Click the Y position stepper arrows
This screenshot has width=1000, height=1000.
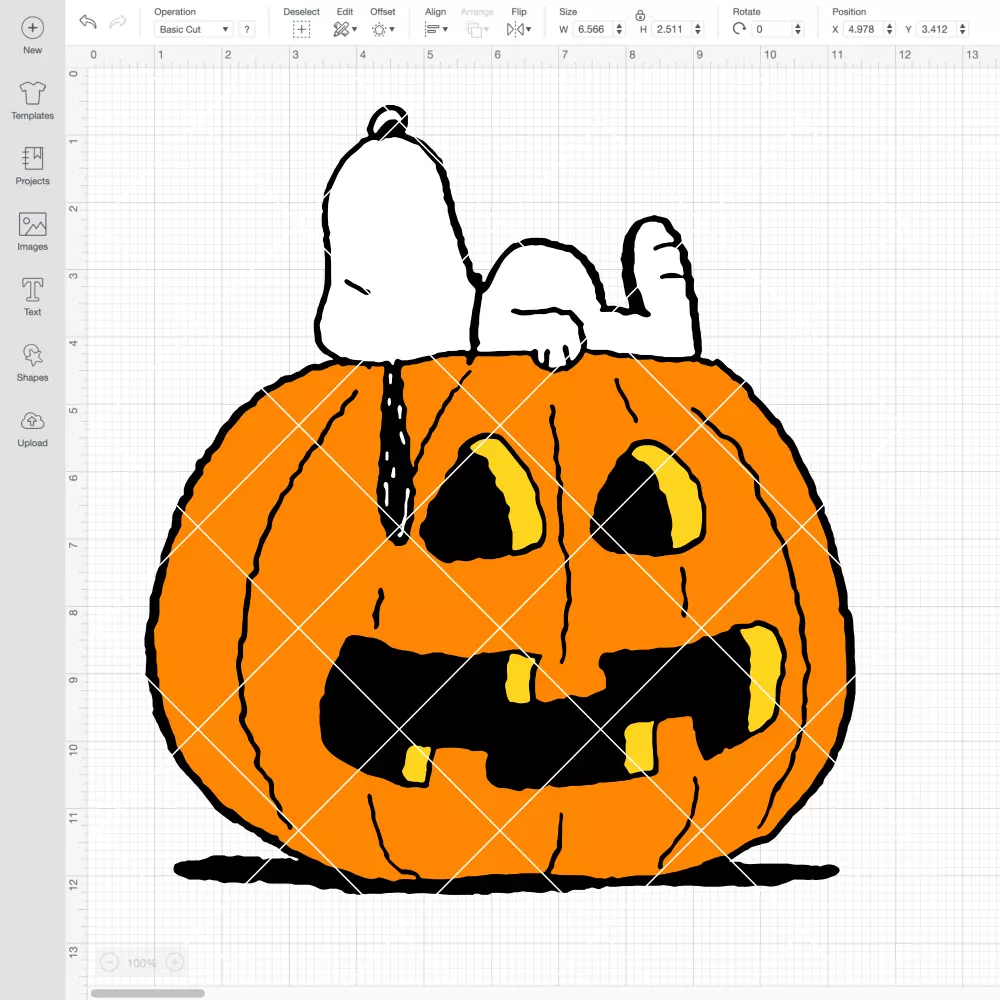pyautogui.click(x=963, y=29)
